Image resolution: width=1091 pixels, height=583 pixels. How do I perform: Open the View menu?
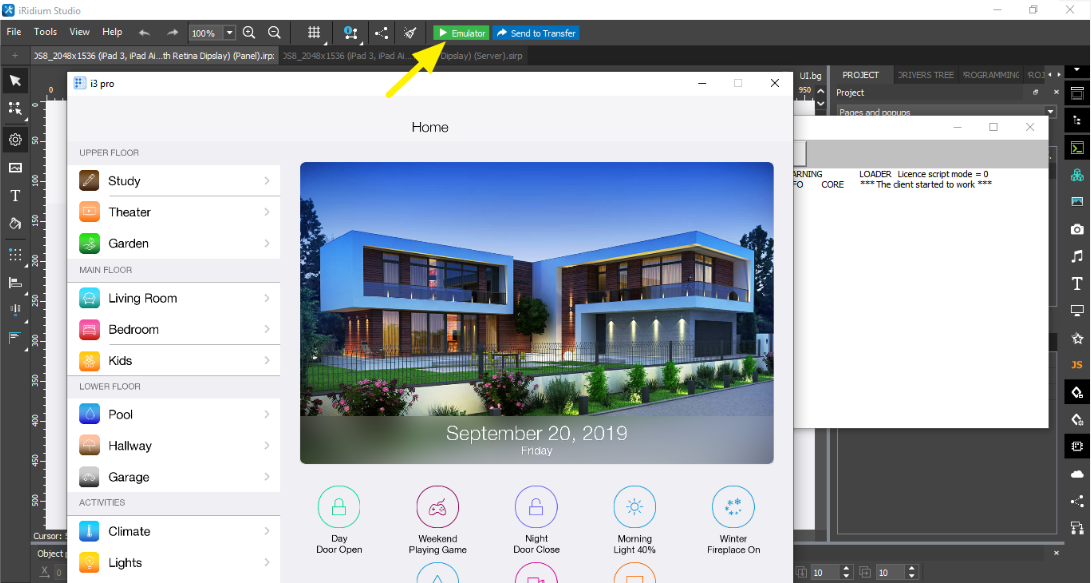tap(79, 32)
